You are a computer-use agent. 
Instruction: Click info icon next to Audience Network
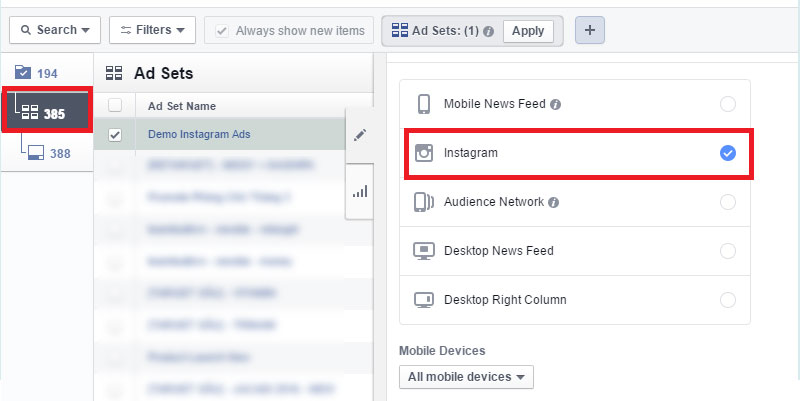(553, 202)
